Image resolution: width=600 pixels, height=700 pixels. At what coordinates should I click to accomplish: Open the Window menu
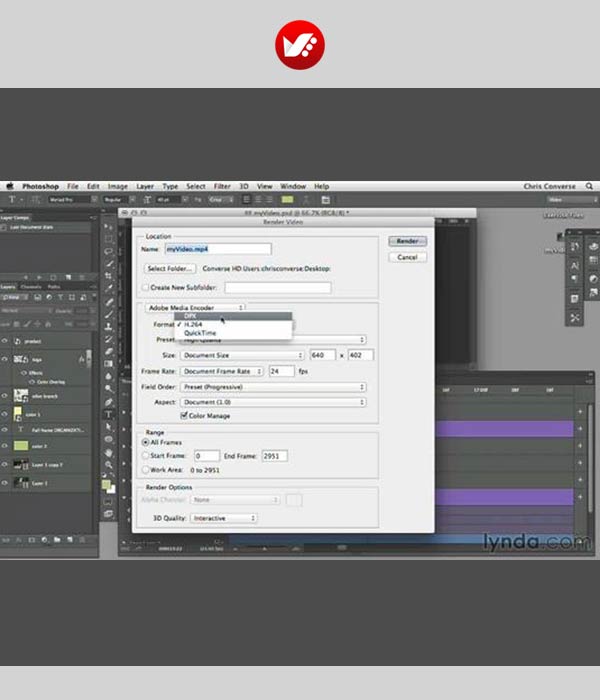point(293,186)
